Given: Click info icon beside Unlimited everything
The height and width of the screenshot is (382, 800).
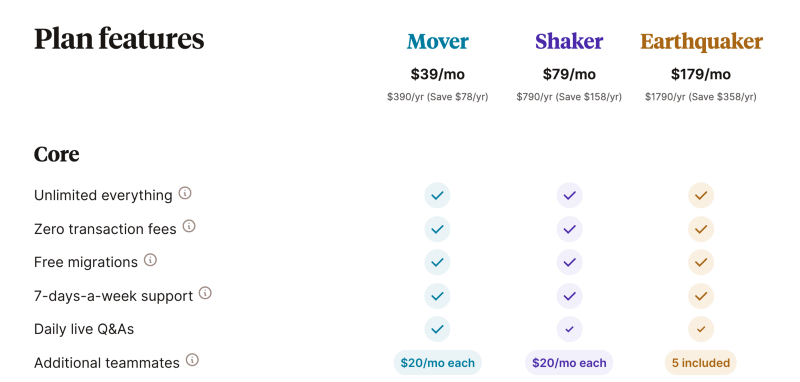Looking at the screenshot, I should 185,194.
